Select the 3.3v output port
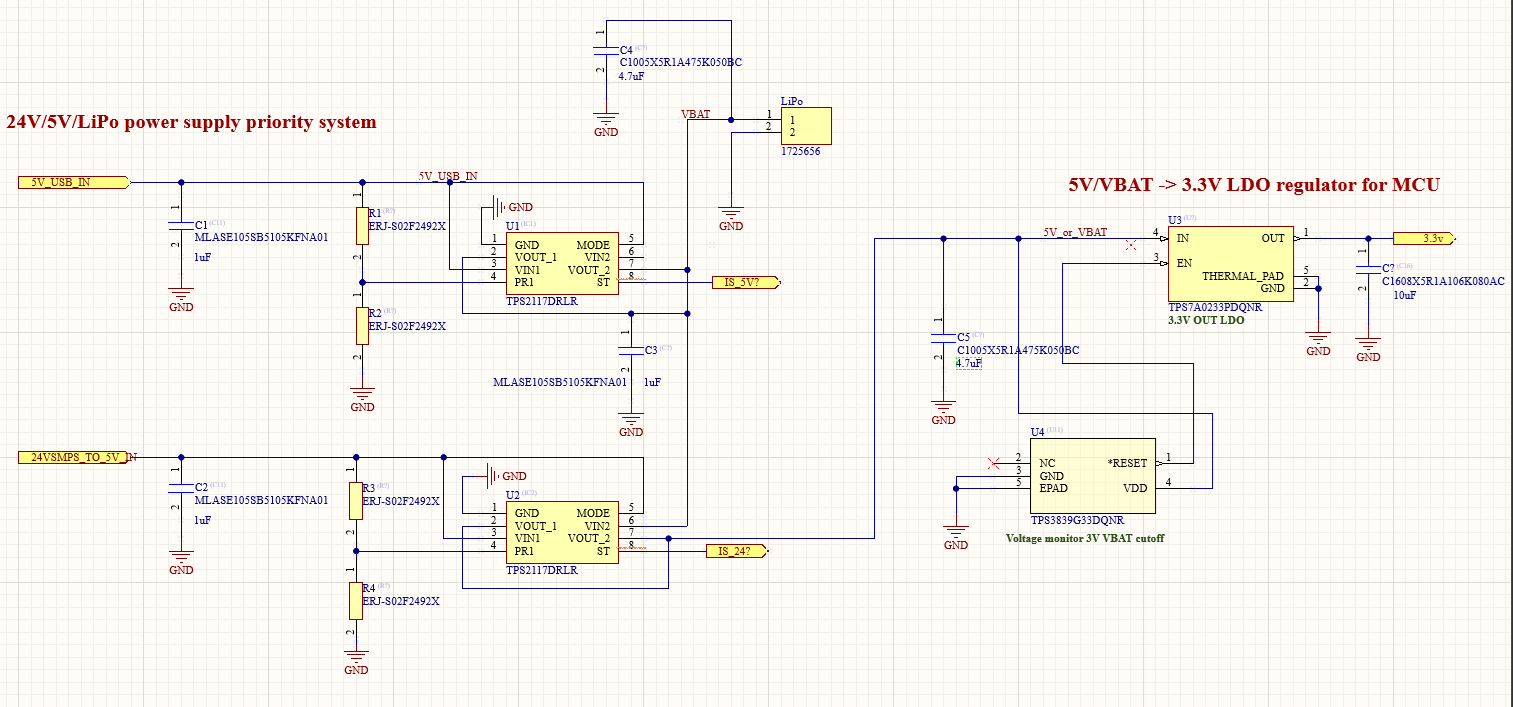The height and width of the screenshot is (707, 1513). click(x=1425, y=239)
